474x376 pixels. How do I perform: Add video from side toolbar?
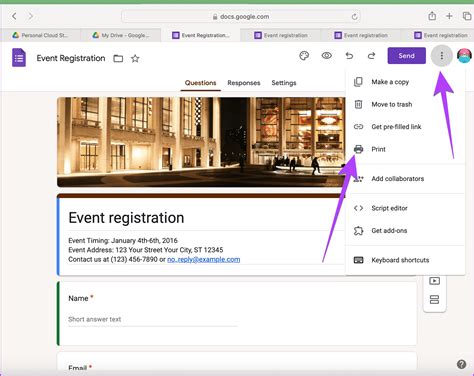[x=434, y=281]
